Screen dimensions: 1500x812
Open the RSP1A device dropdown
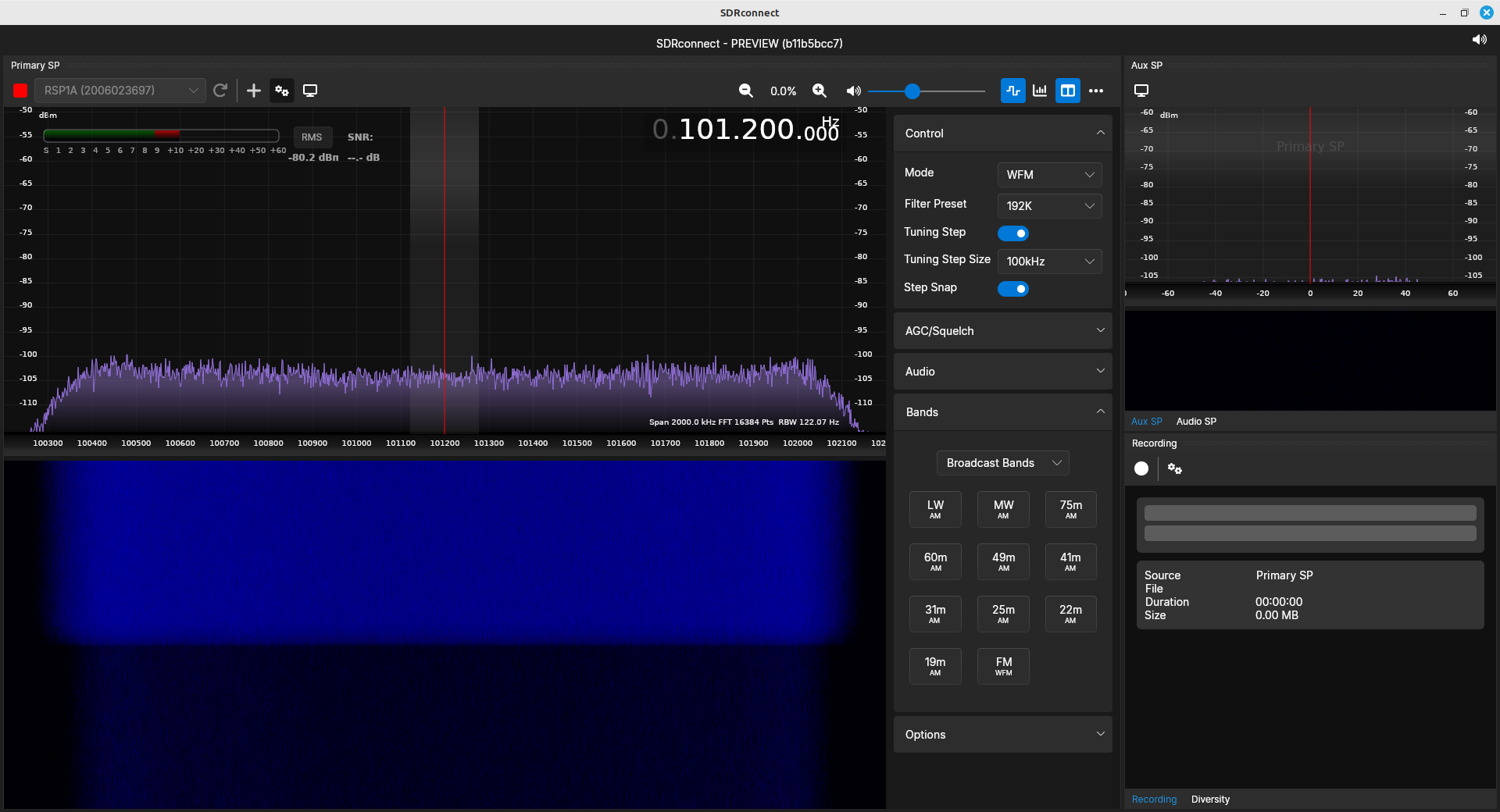(x=120, y=91)
